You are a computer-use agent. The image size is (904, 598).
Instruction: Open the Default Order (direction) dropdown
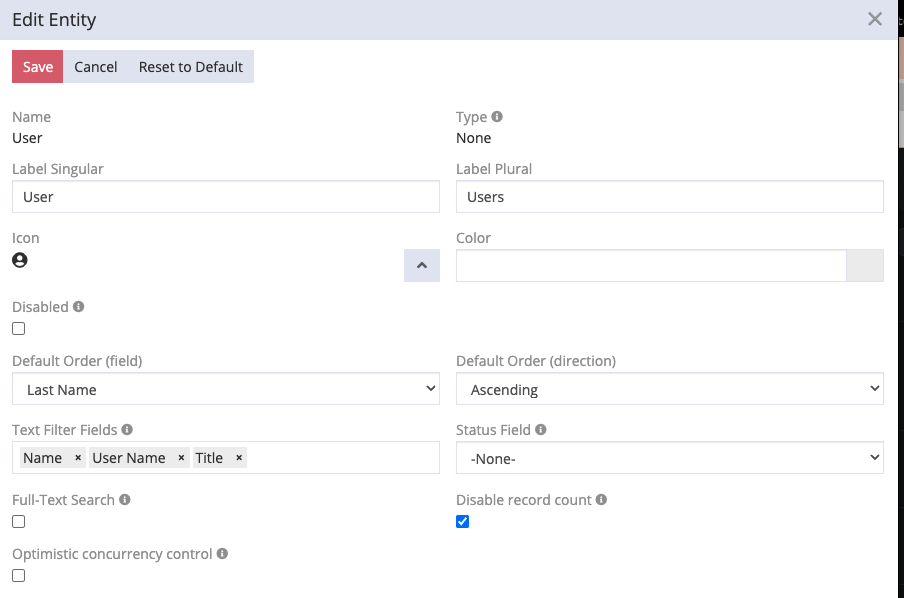[669, 388]
